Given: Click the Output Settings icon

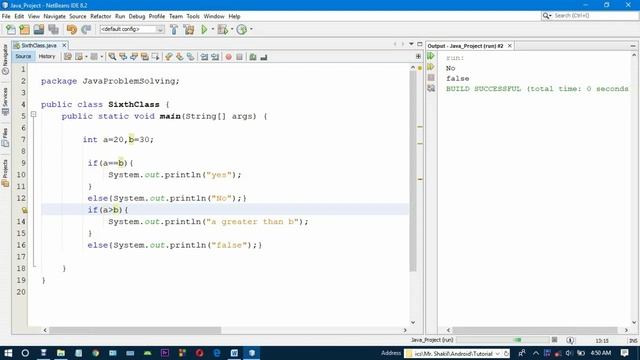Looking at the screenshot, I should tap(431, 88).
